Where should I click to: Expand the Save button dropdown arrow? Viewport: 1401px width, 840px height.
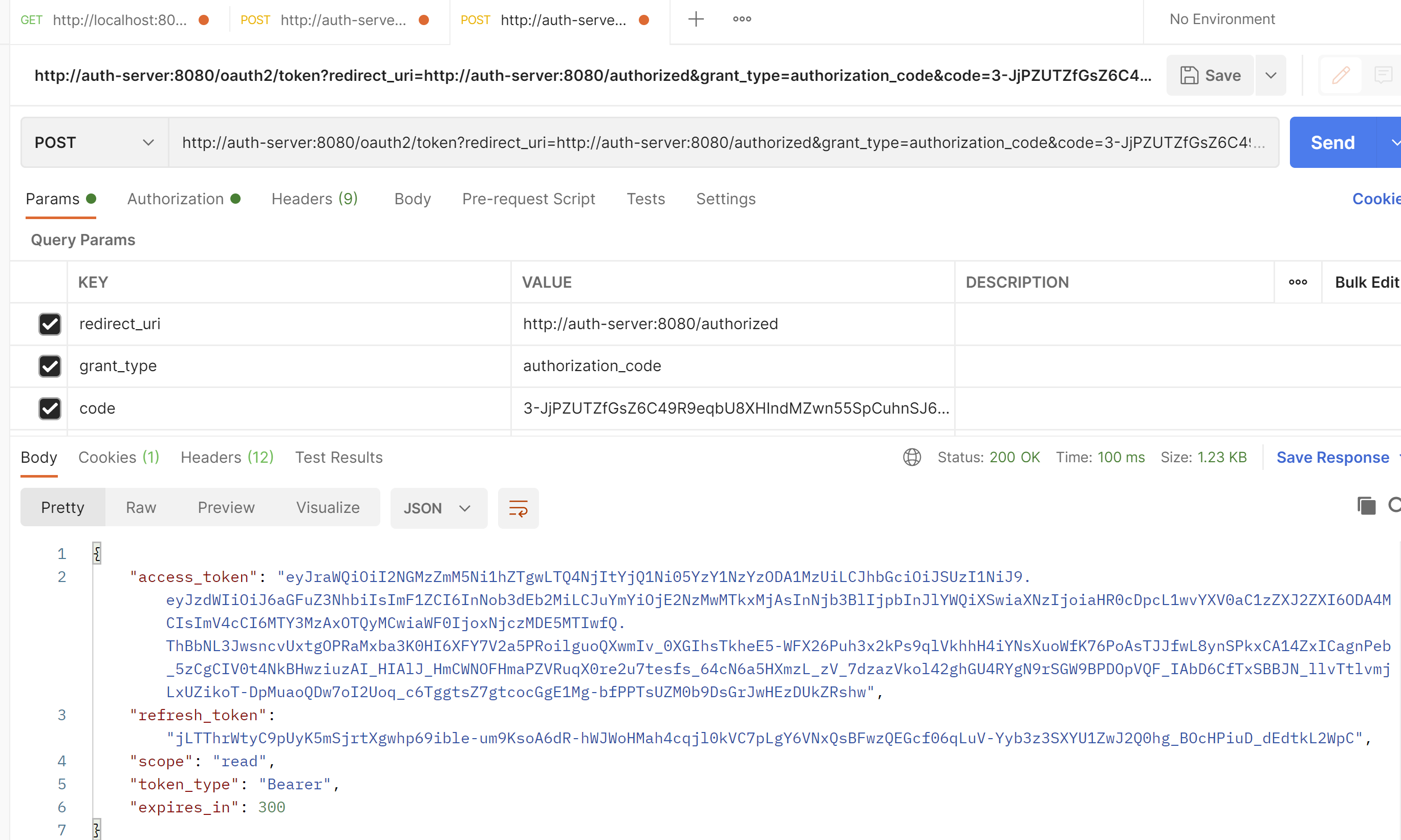coord(1271,75)
